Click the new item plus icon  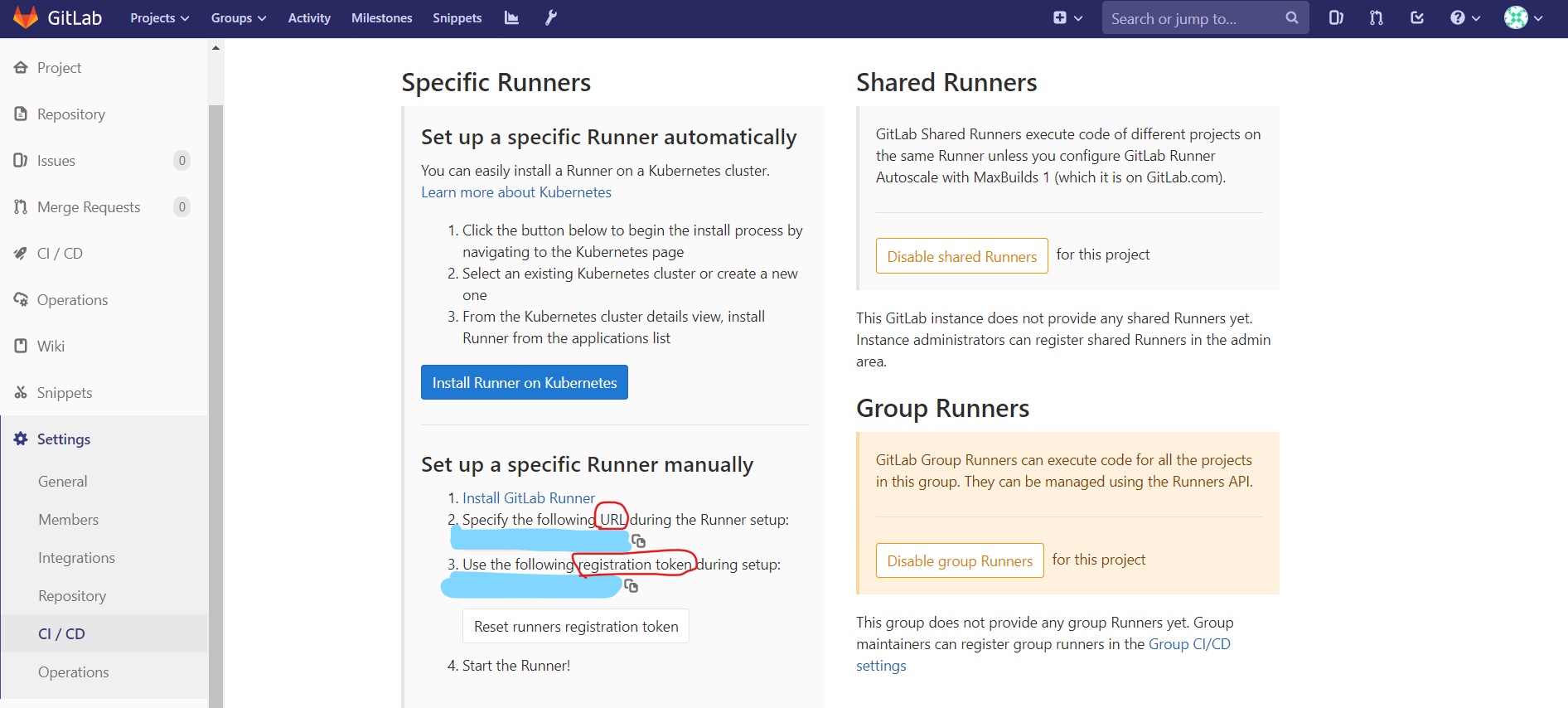click(x=1060, y=17)
